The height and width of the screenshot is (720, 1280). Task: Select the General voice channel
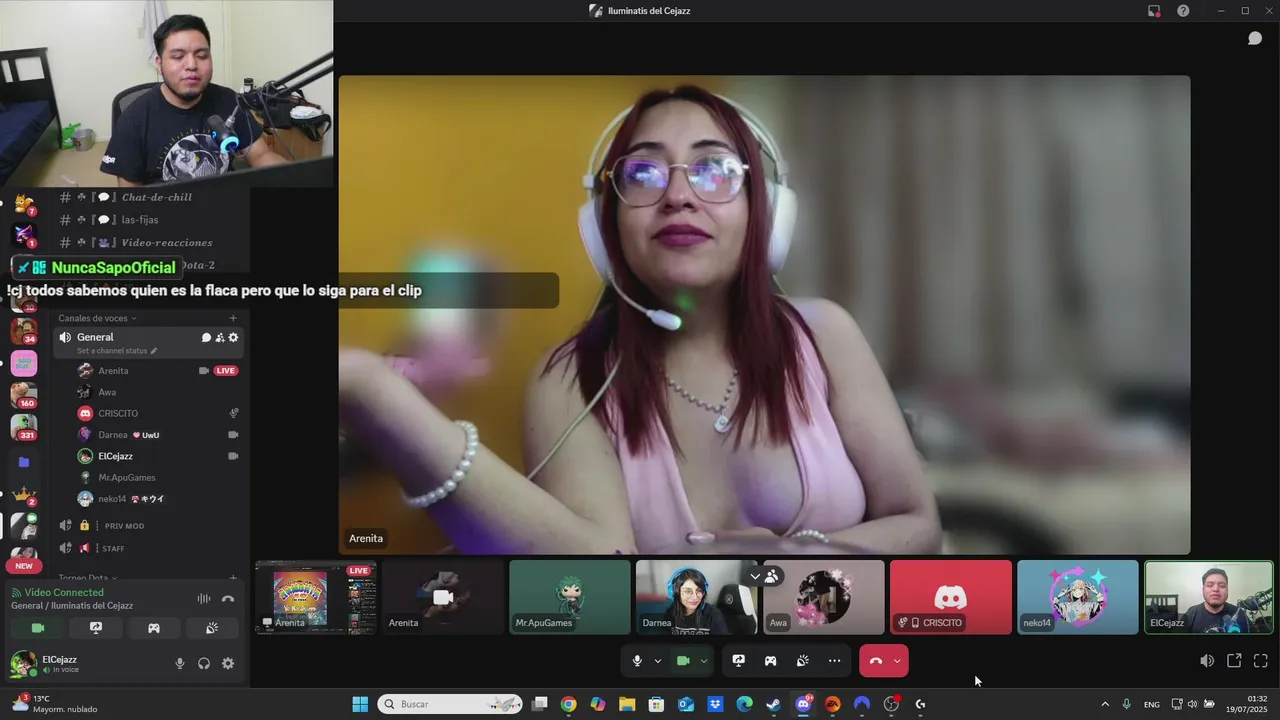click(148, 343)
